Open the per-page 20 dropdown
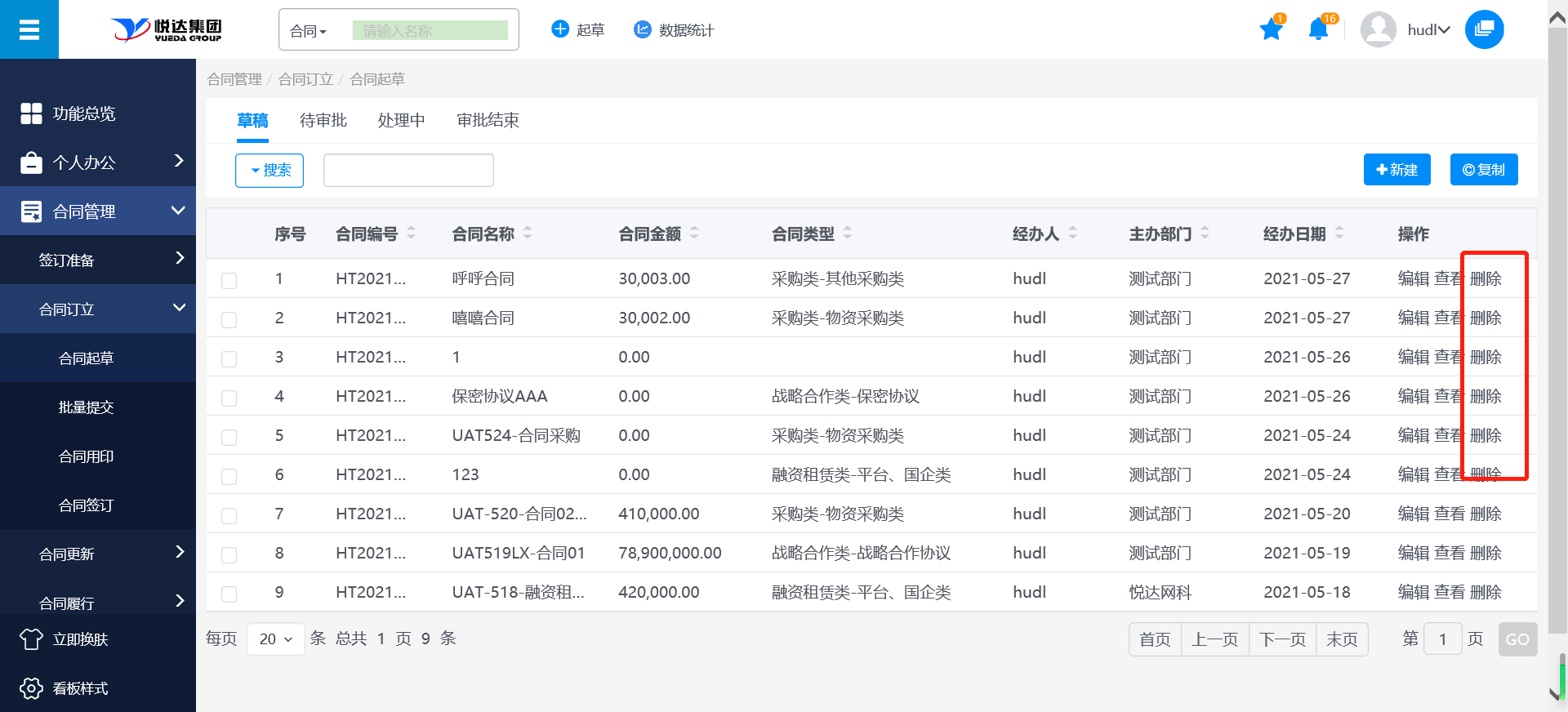This screenshot has width=1568, height=712. [275, 639]
